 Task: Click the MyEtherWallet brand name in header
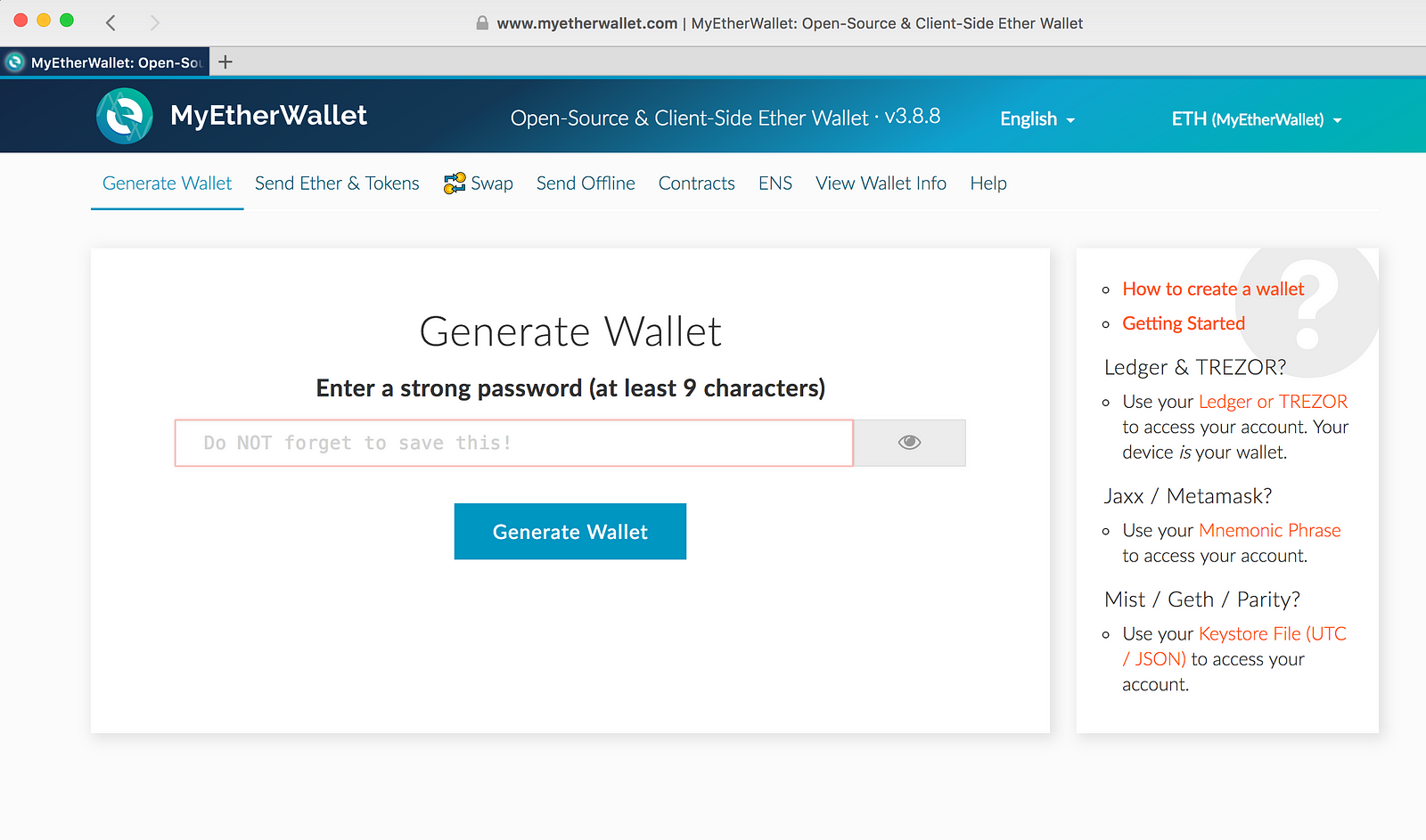268,116
